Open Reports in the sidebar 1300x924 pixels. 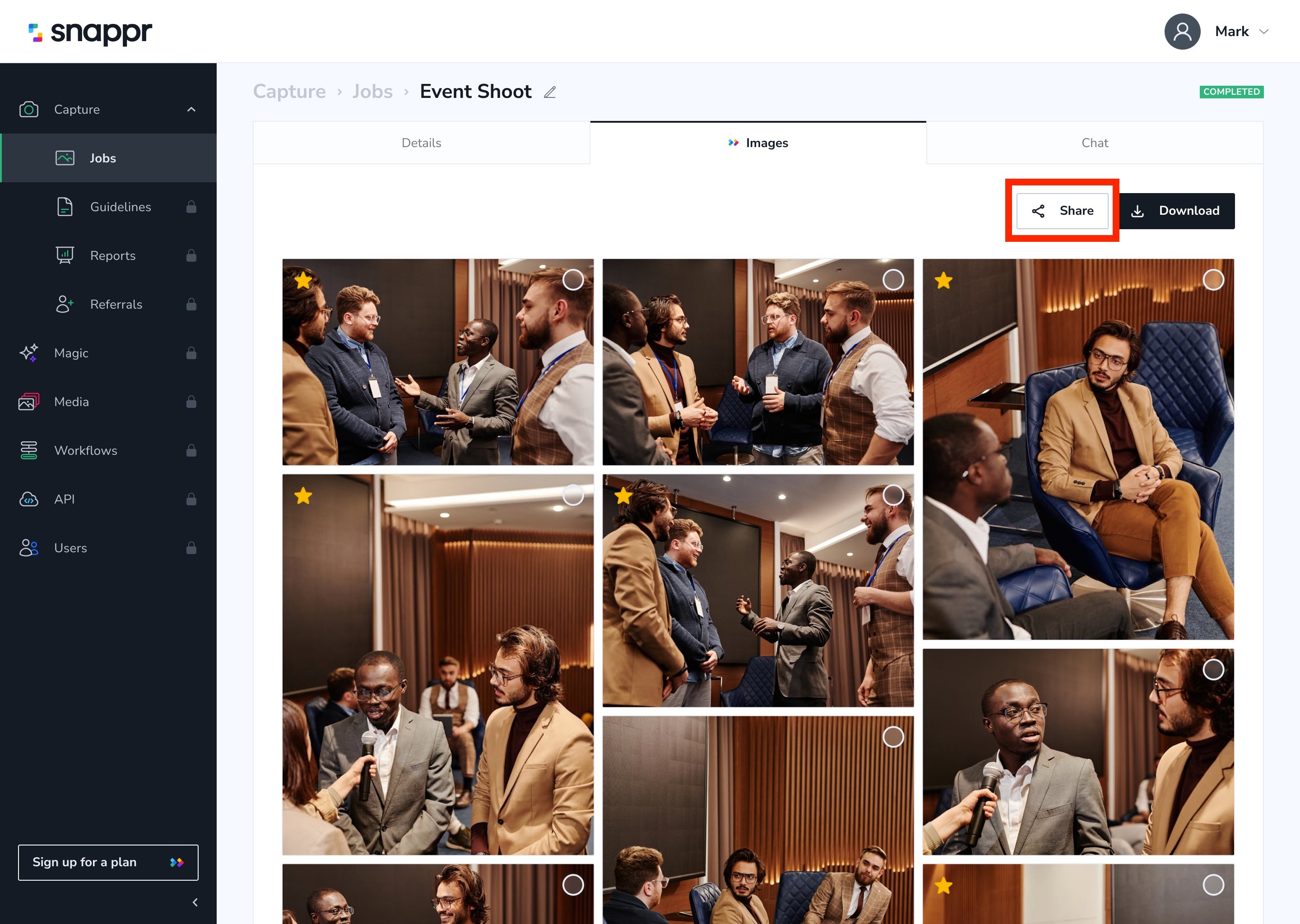pos(108,255)
